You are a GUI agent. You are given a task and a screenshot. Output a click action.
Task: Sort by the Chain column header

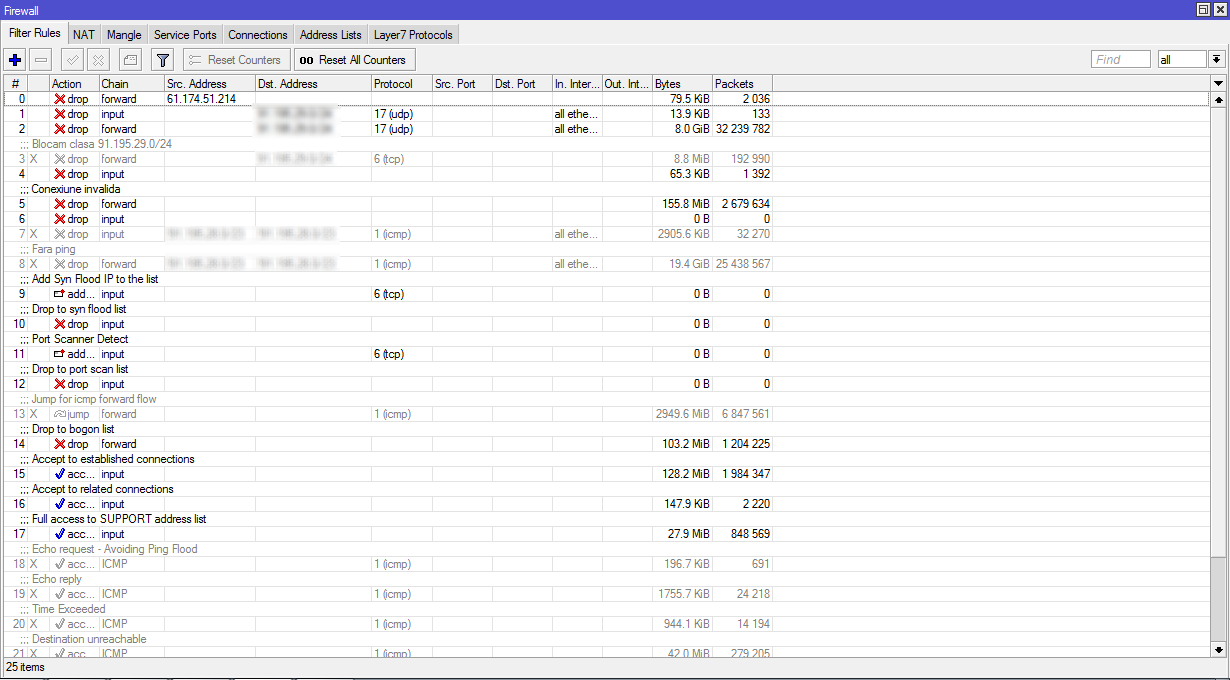click(x=131, y=84)
